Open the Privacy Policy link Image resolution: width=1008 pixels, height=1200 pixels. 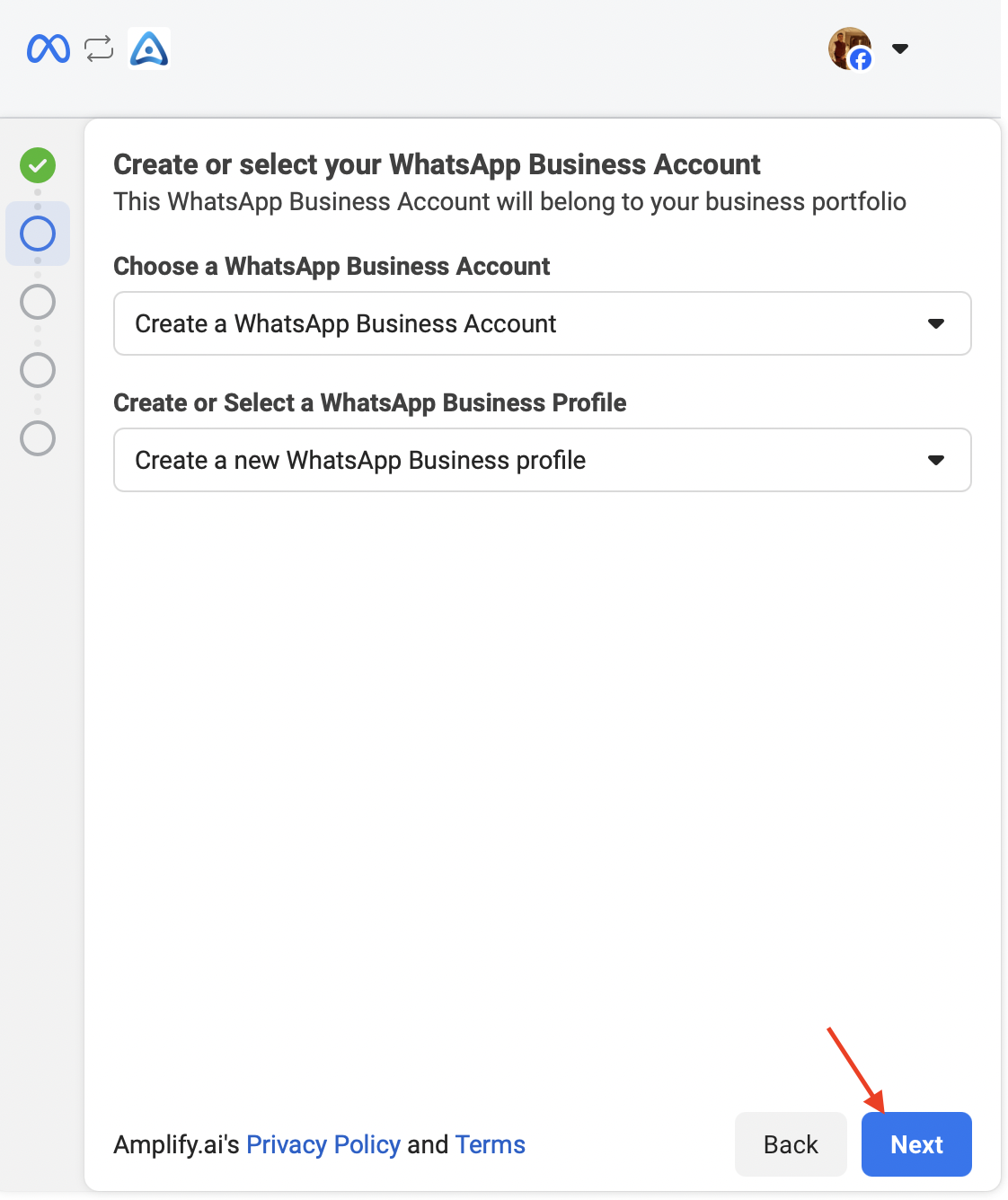[x=323, y=1144]
